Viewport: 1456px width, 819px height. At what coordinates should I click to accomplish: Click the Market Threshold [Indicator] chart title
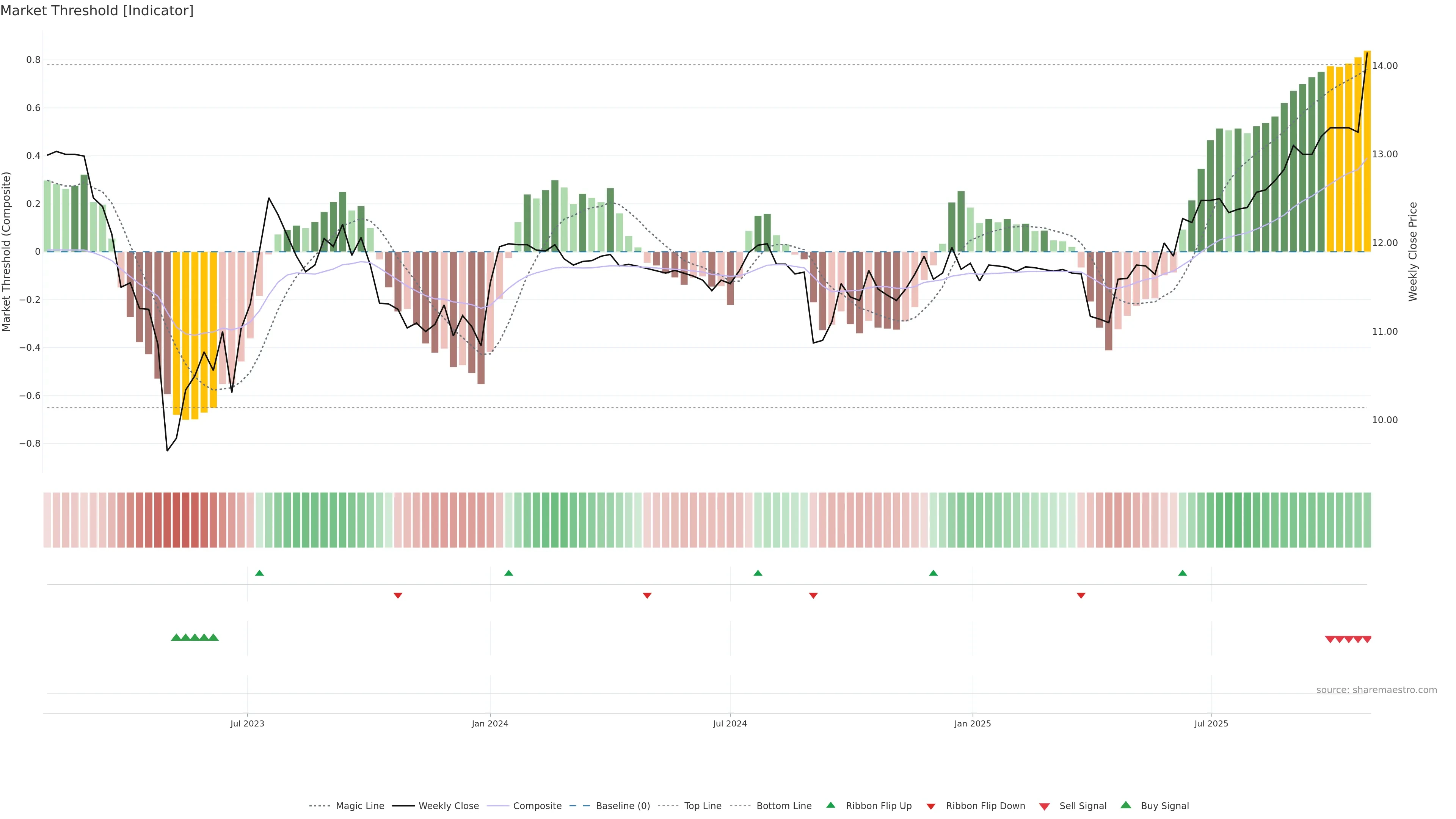click(97, 11)
